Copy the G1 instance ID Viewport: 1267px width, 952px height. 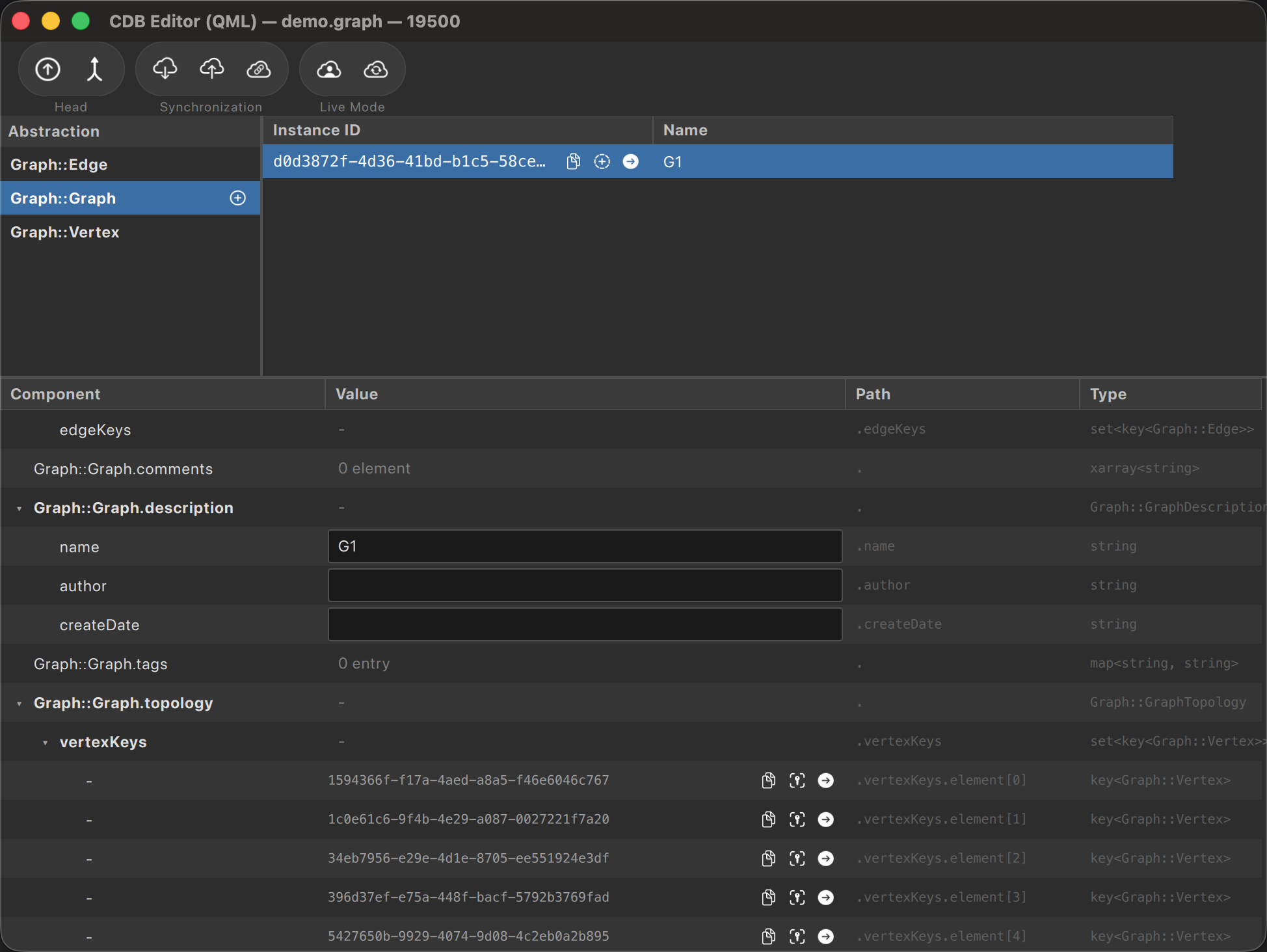573,161
